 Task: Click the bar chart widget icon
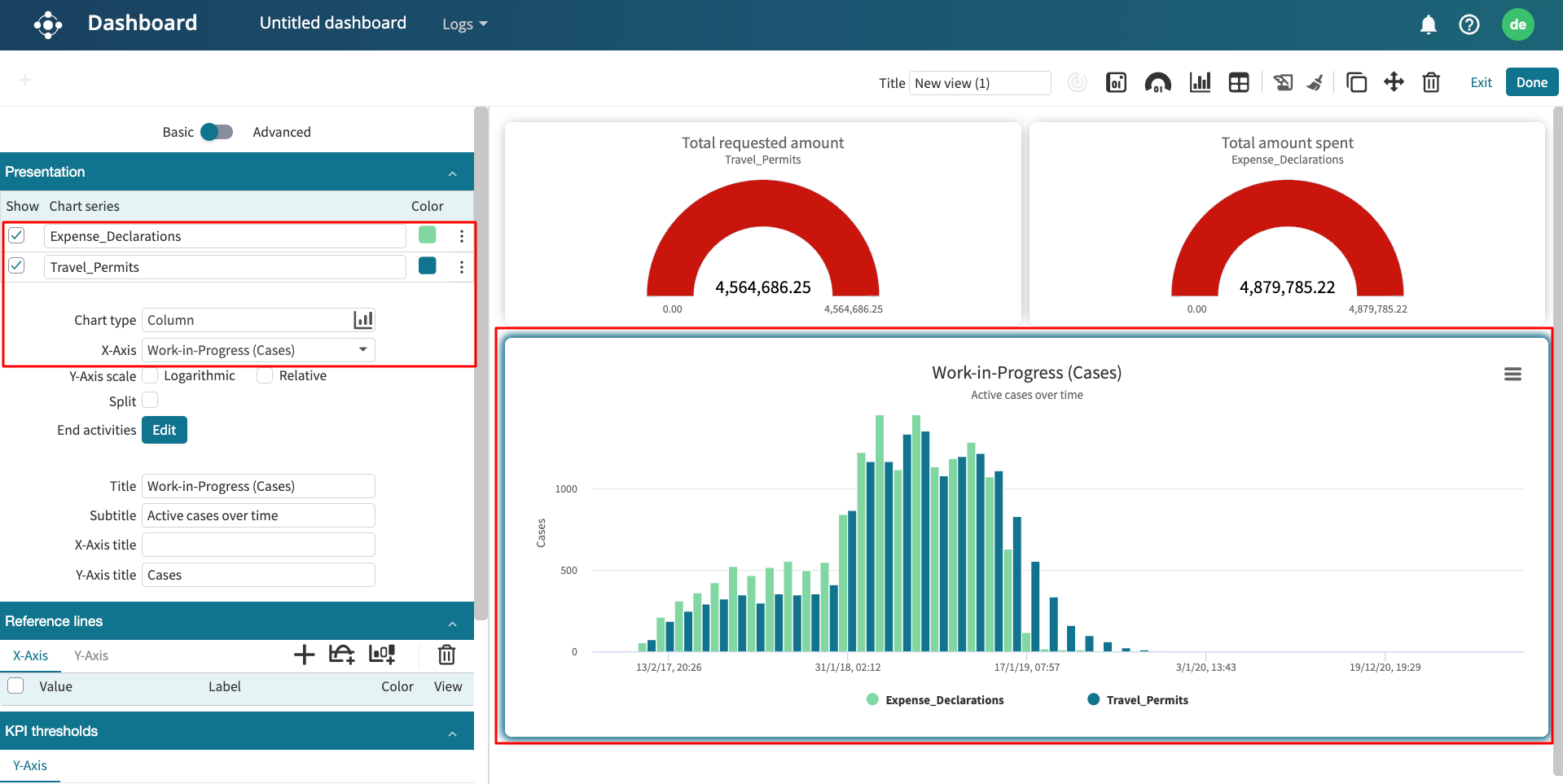pyautogui.click(x=1200, y=82)
